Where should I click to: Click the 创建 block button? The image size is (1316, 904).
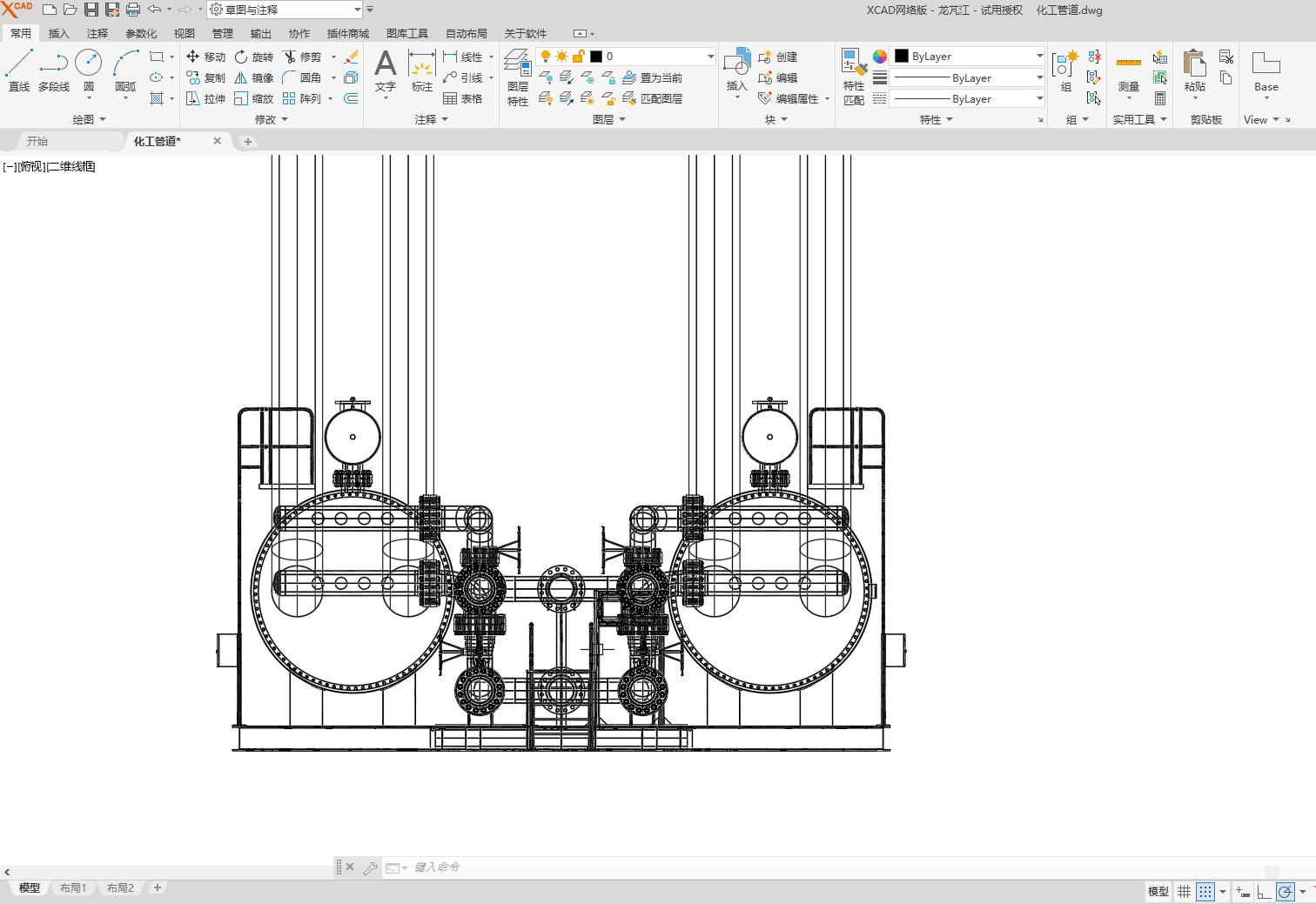778,57
